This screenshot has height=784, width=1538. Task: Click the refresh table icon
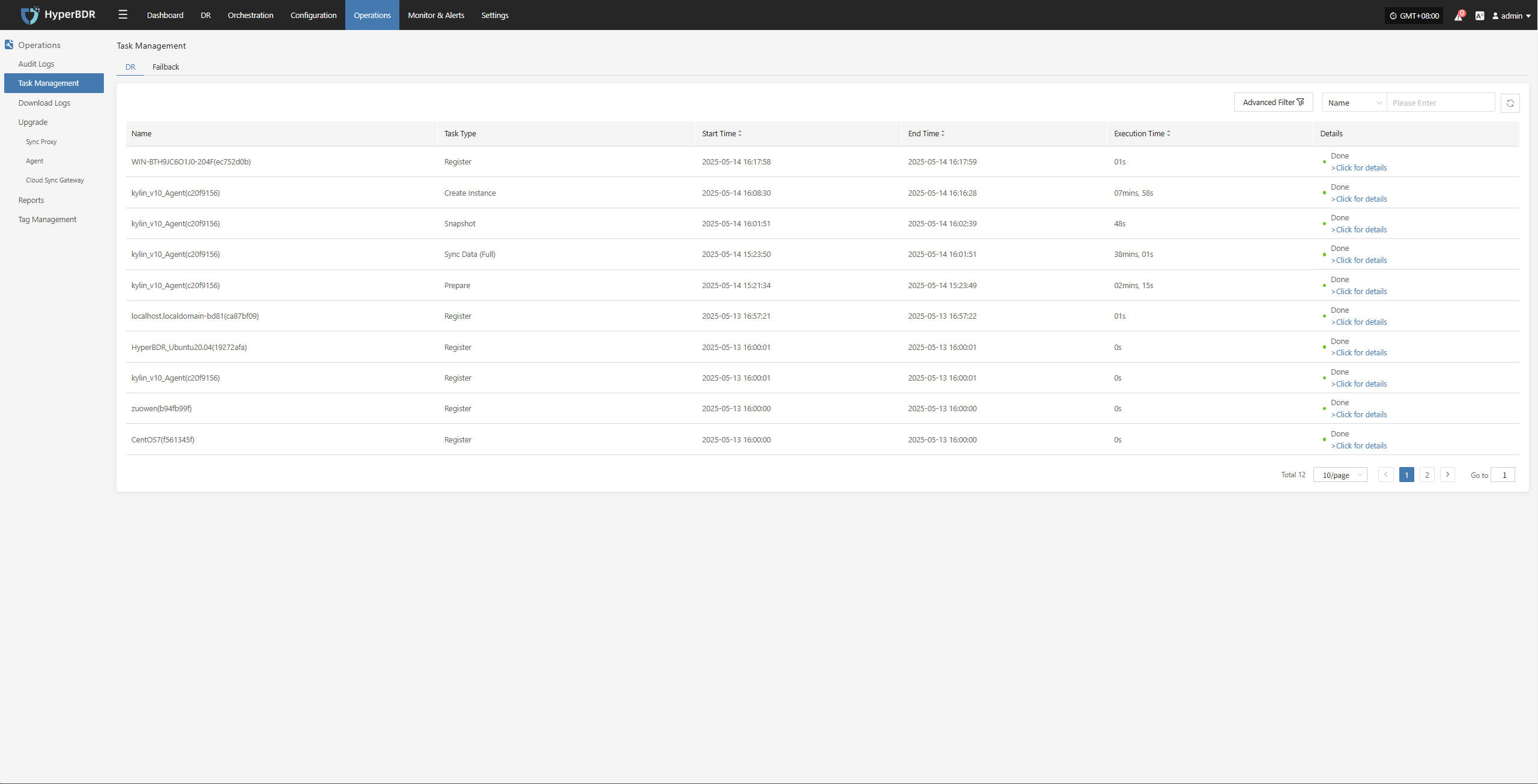1510,103
